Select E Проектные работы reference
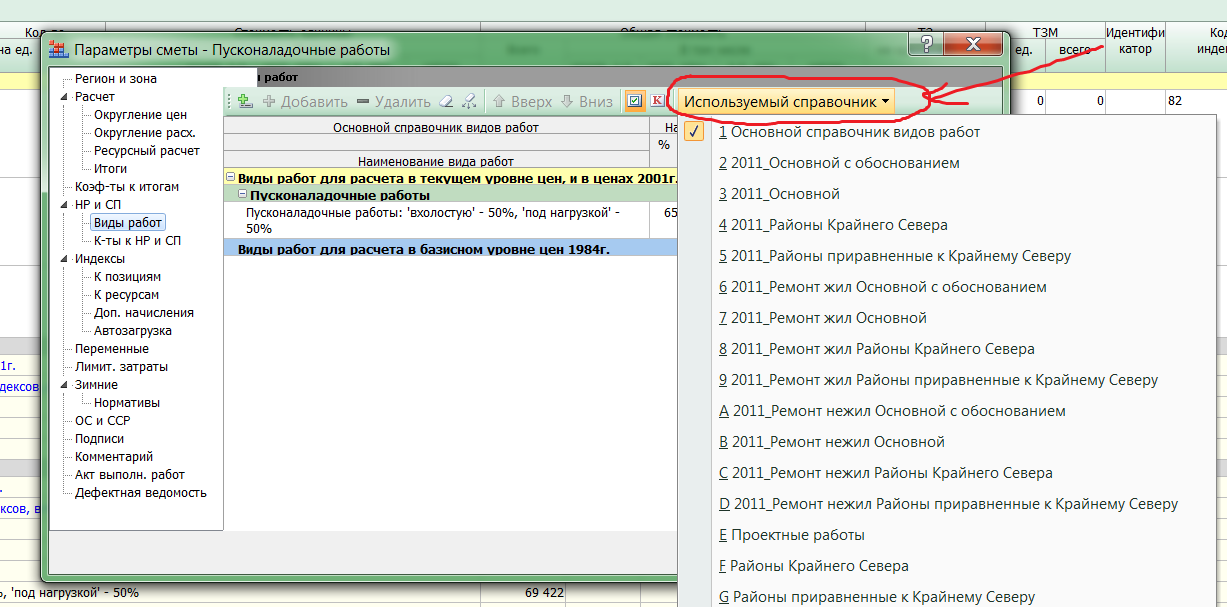This screenshot has width=1227, height=607. click(x=791, y=535)
